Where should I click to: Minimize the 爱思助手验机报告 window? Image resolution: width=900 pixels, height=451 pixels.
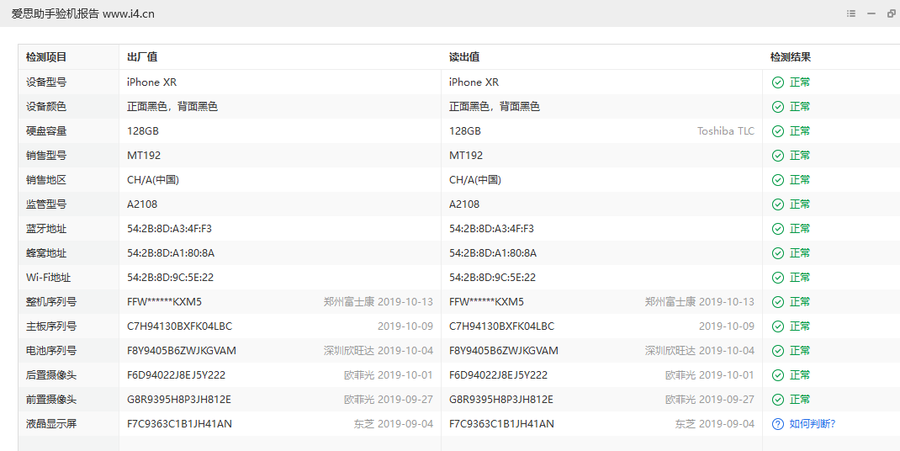click(871, 13)
